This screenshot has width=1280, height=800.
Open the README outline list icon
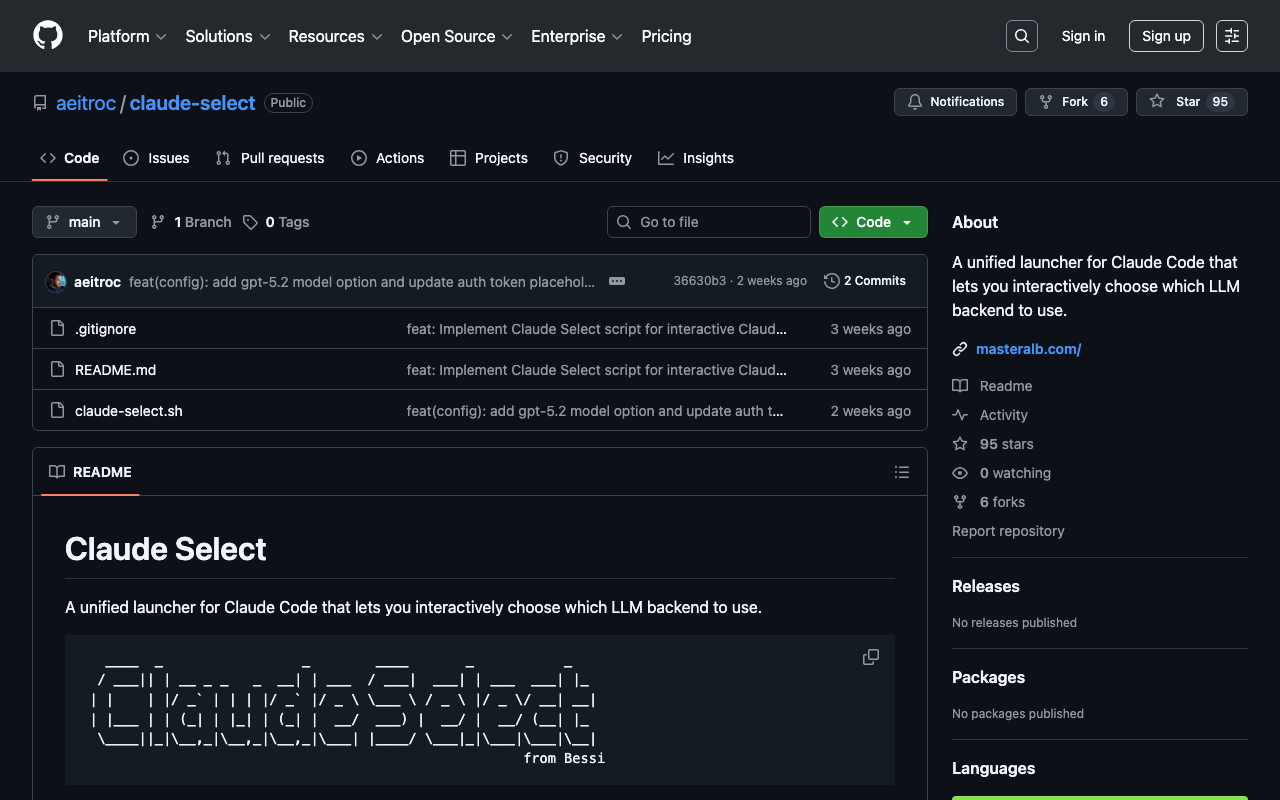(x=901, y=472)
